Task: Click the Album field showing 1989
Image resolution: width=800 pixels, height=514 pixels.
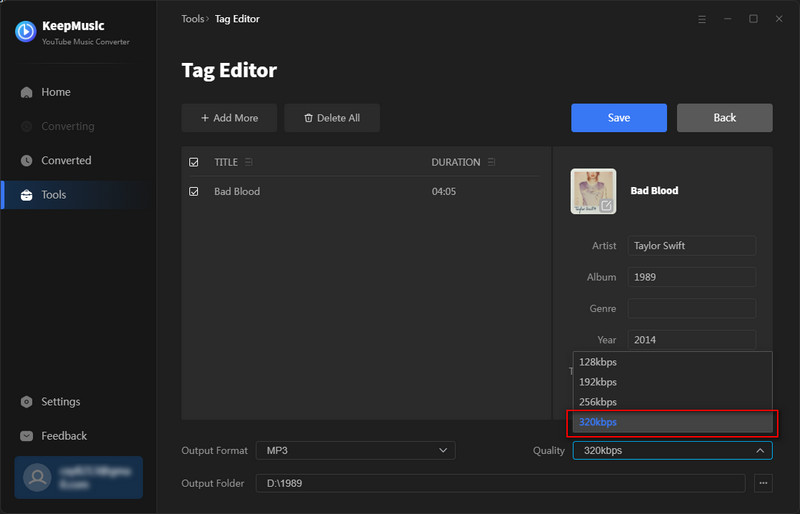Action: click(692, 277)
